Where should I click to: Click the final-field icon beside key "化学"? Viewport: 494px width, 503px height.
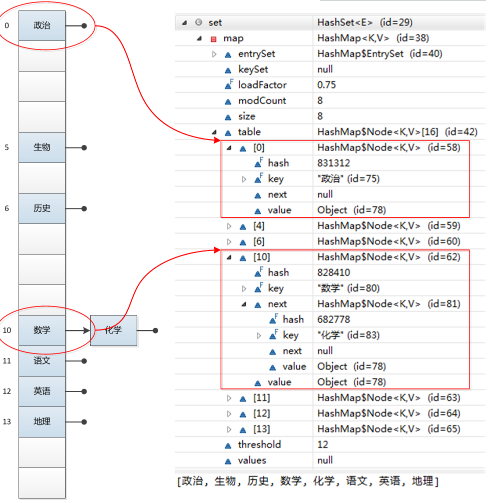point(273,335)
